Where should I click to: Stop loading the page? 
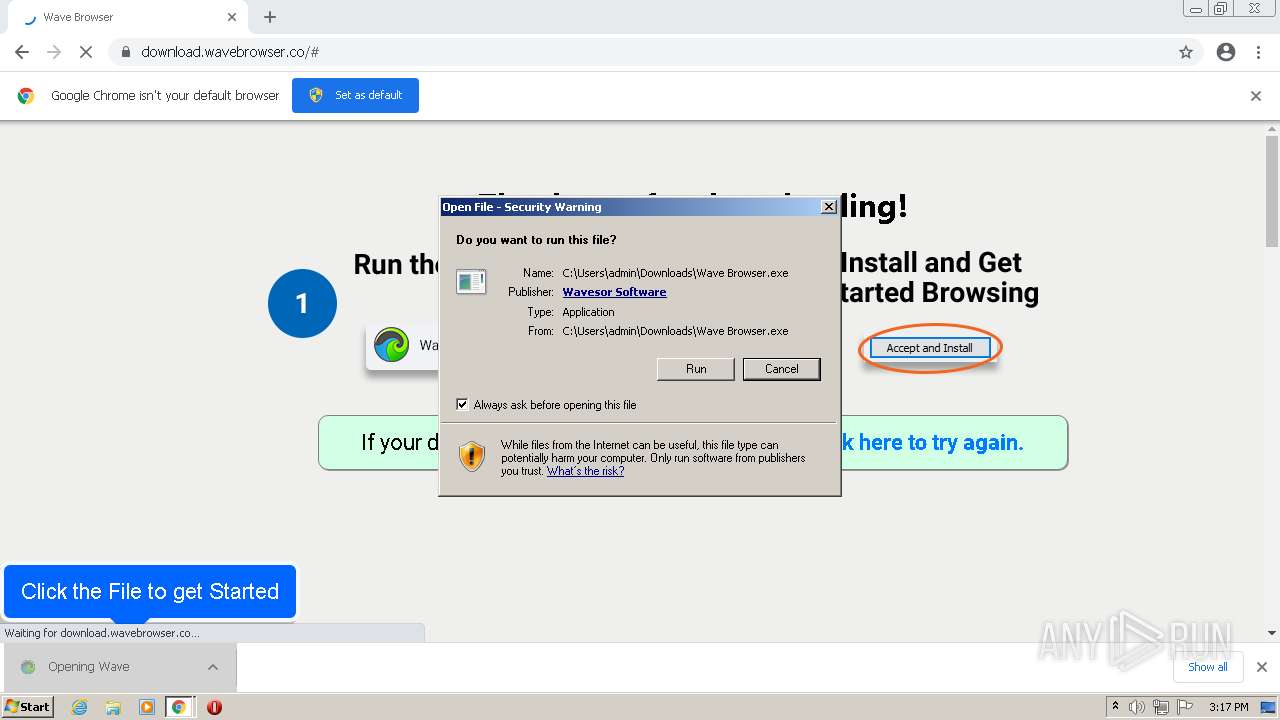[x=86, y=52]
